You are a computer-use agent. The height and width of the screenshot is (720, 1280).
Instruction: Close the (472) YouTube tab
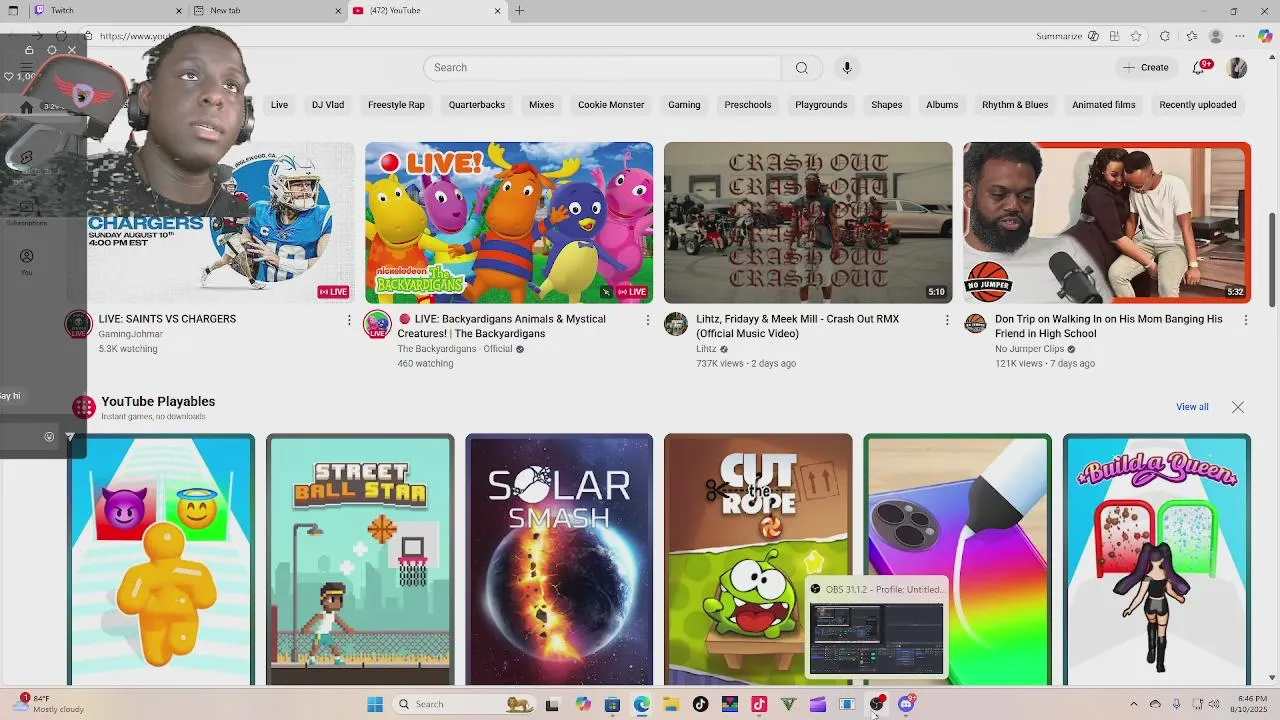click(497, 10)
